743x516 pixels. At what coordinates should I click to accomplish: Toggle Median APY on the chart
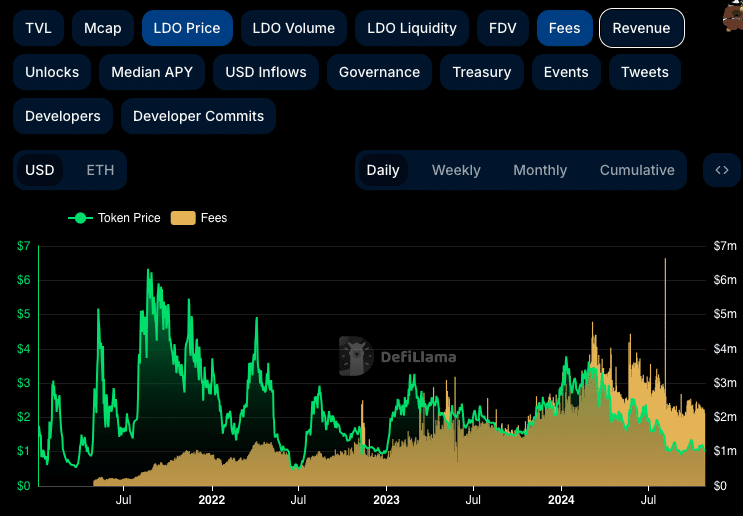pyautogui.click(x=152, y=72)
